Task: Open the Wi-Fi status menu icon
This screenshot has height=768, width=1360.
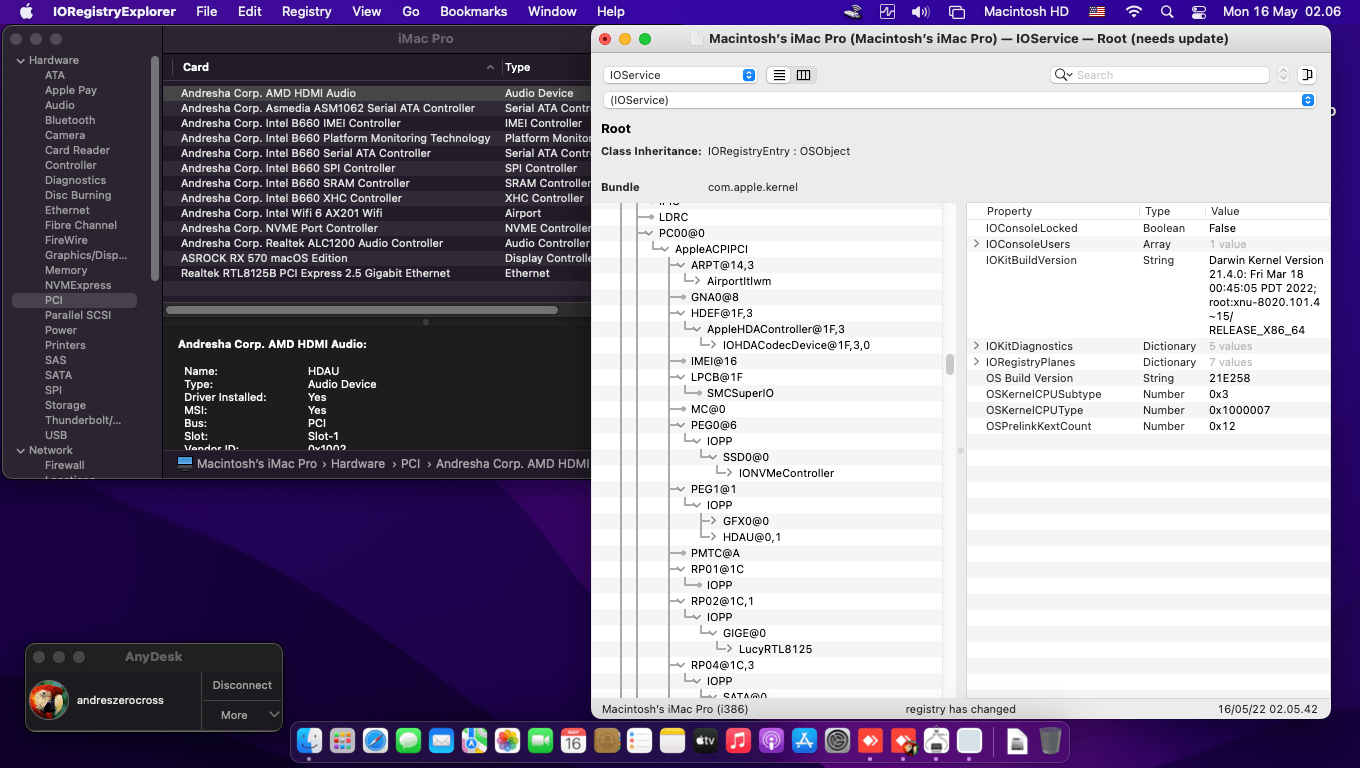Action: [x=1133, y=12]
